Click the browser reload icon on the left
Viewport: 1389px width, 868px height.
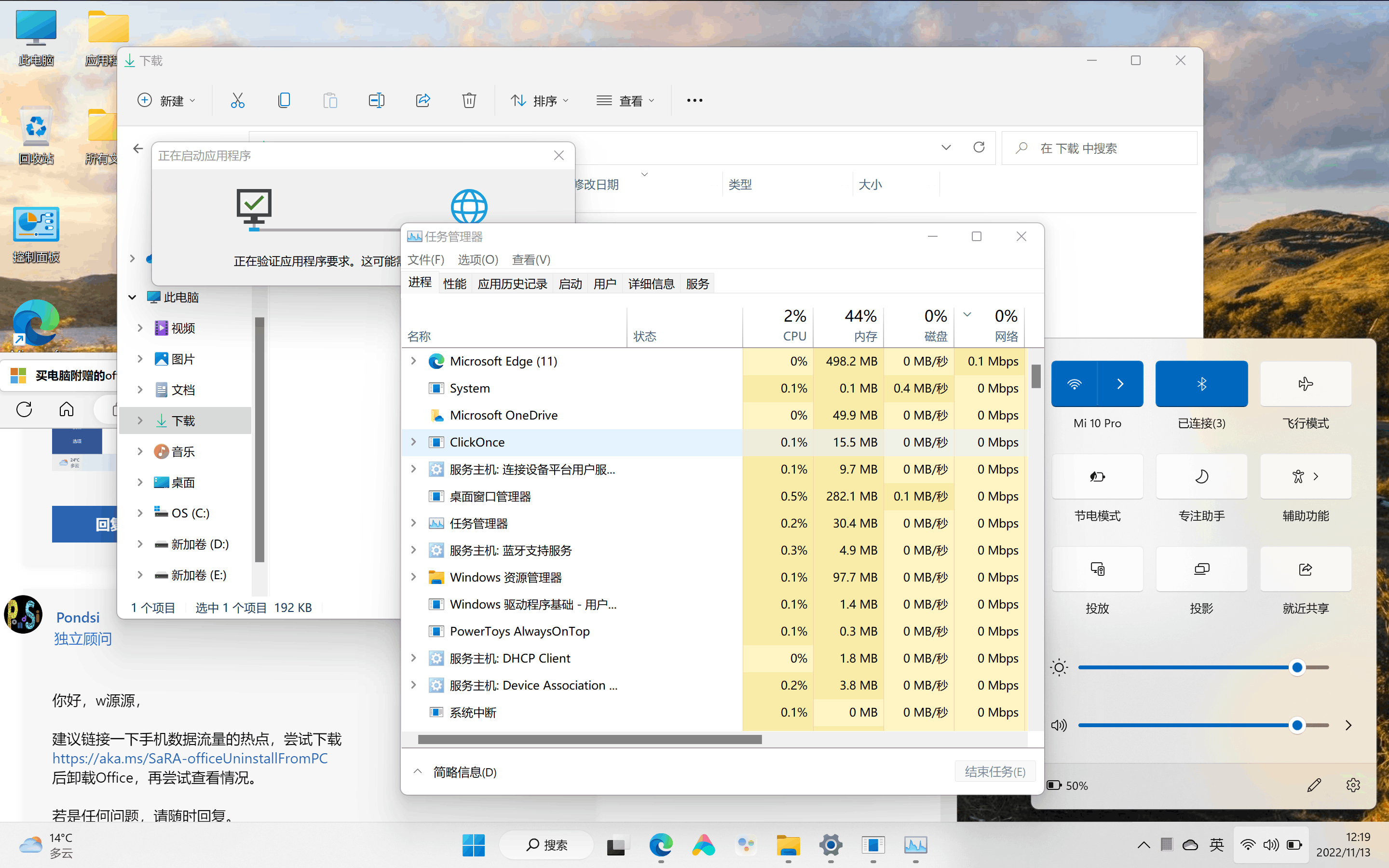click(x=24, y=409)
